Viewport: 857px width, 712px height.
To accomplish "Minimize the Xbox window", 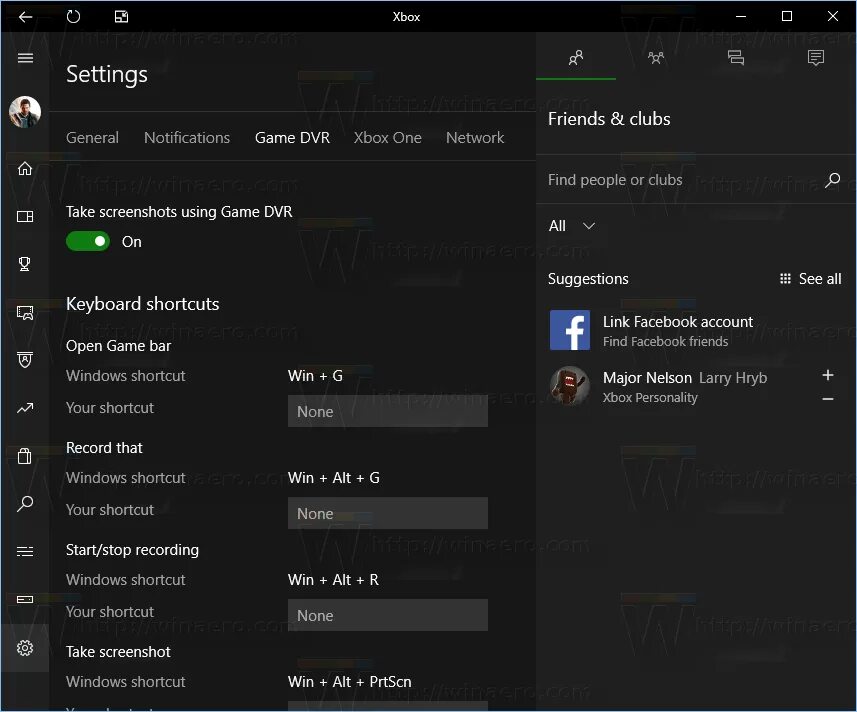I will tap(741, 16).
